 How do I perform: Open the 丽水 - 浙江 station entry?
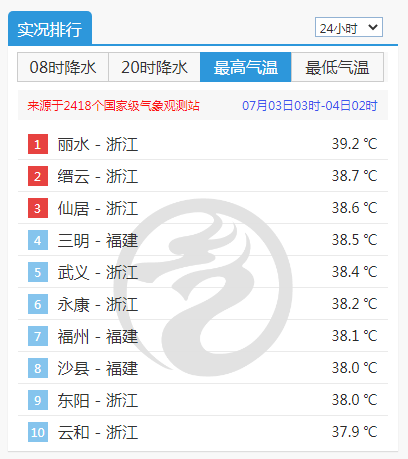click(x=98, y=144)
